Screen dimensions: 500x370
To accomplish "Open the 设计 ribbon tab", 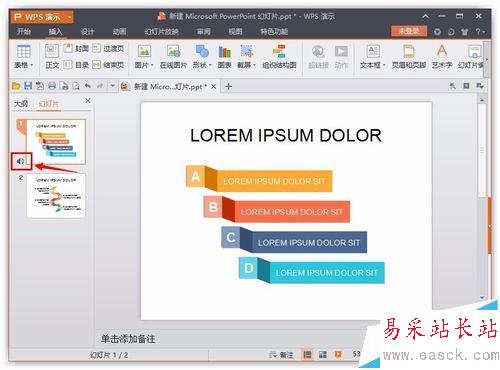I will 87,31.
